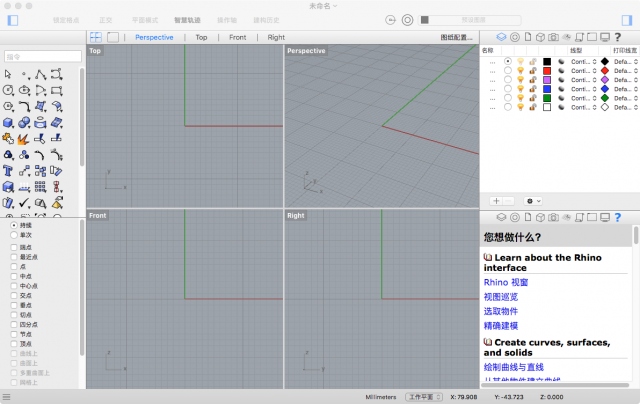
Task: Enable the 中点 midpoint snap checkbox
Action: (14, 276)
